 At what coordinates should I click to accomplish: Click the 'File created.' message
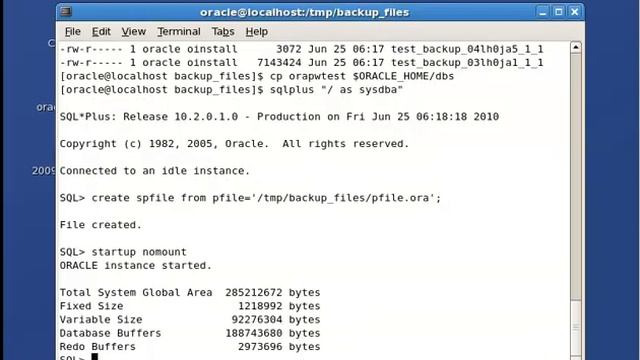coord(100,225)
